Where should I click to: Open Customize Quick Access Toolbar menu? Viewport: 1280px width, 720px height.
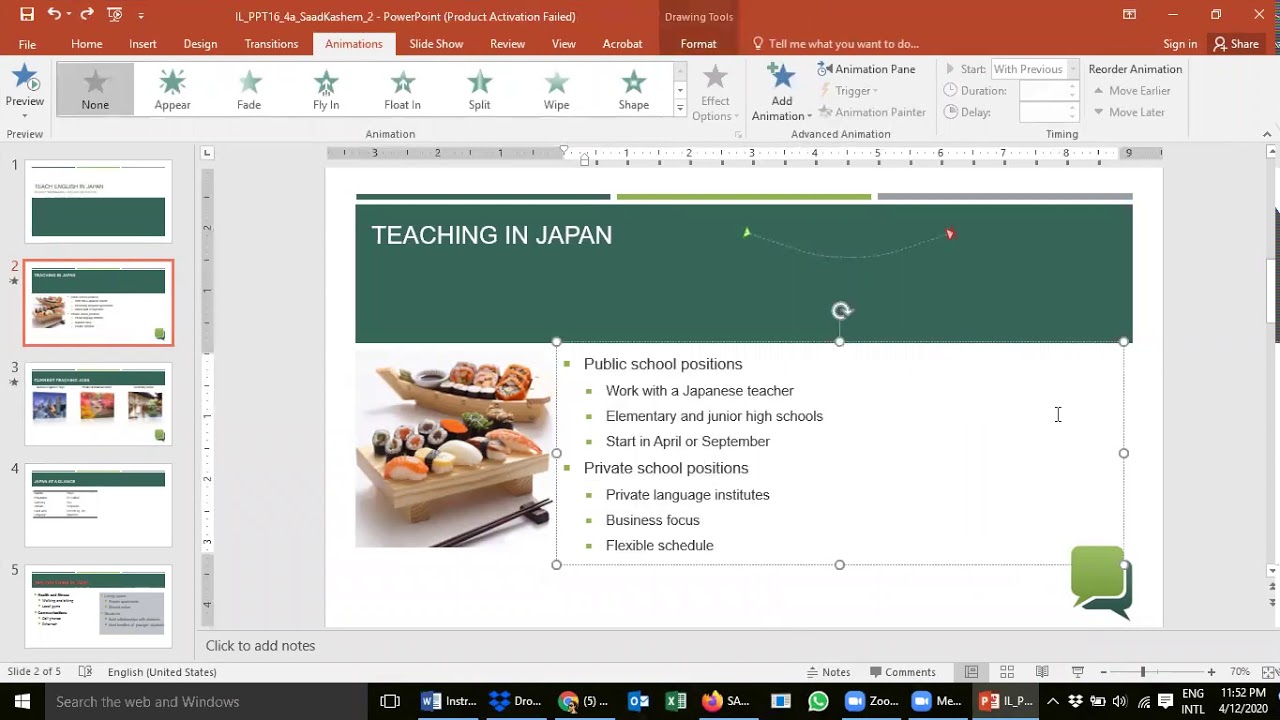[x=141, y=16]
